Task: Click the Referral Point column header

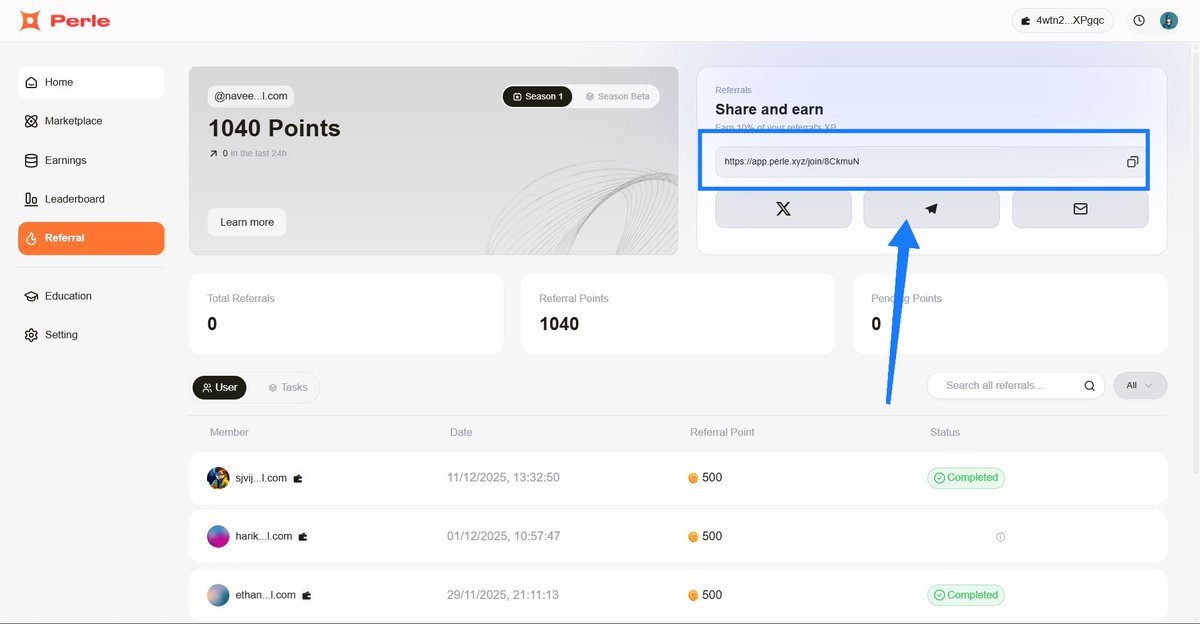Action: (722, 432)
